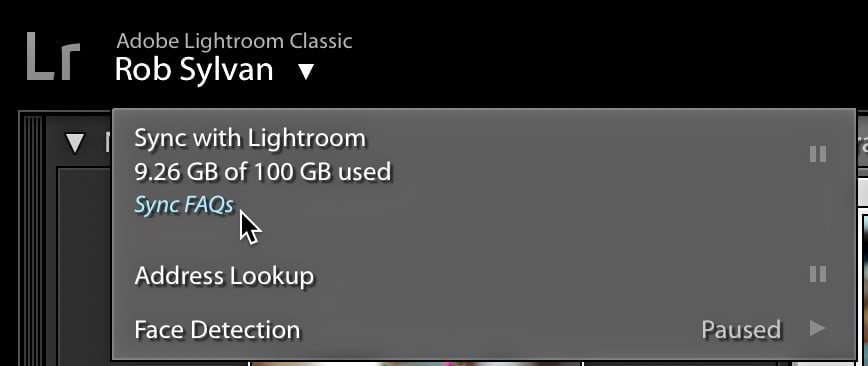This screenshot has height=366, width=868.
Task: Resume Face Detection with the play arrow
Action: click(x=818, y=328)
